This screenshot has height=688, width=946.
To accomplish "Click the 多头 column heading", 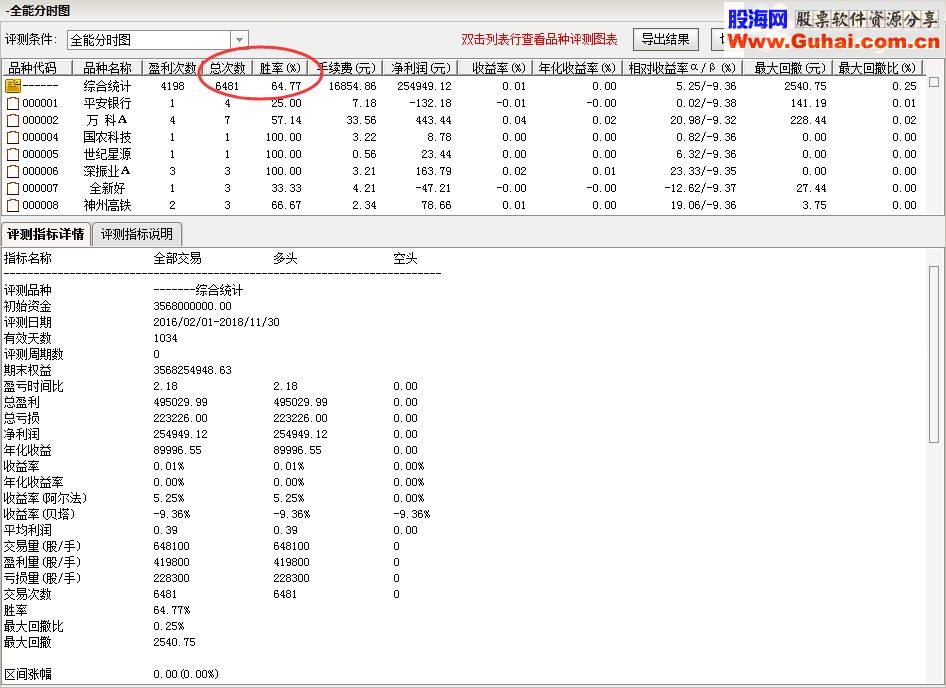I will click(x=285, y=259).
